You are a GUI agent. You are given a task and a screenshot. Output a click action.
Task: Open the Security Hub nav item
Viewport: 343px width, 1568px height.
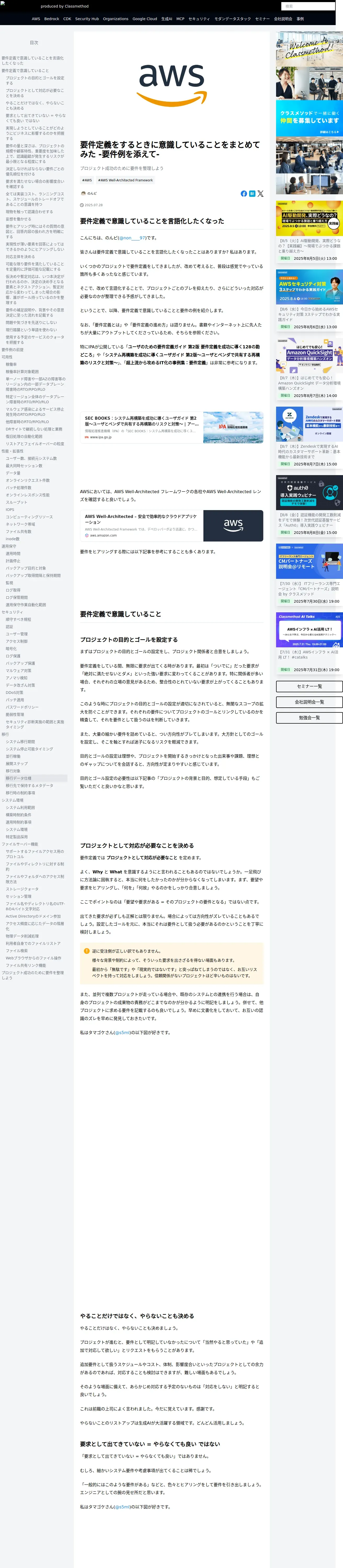tap(87, 19)
